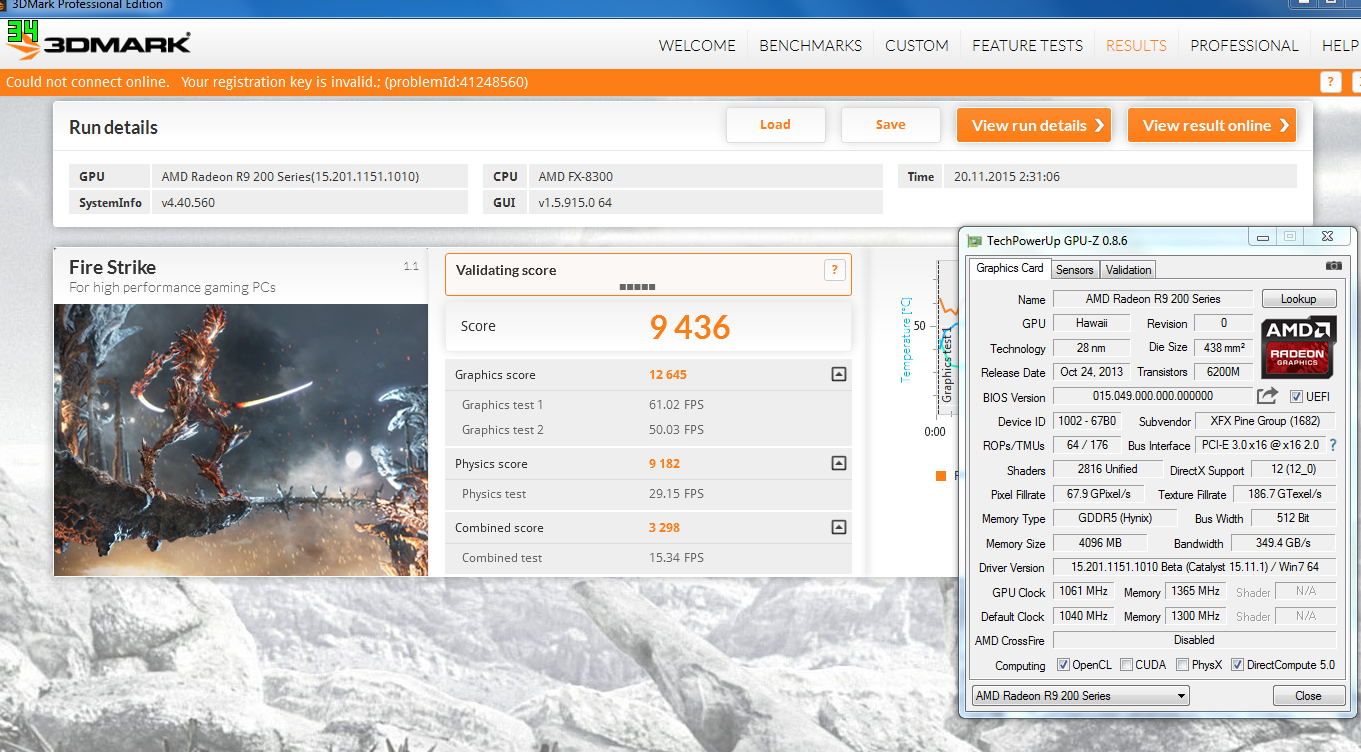
Task: Select the RESULTS tab
Action: pos(1136,46)
